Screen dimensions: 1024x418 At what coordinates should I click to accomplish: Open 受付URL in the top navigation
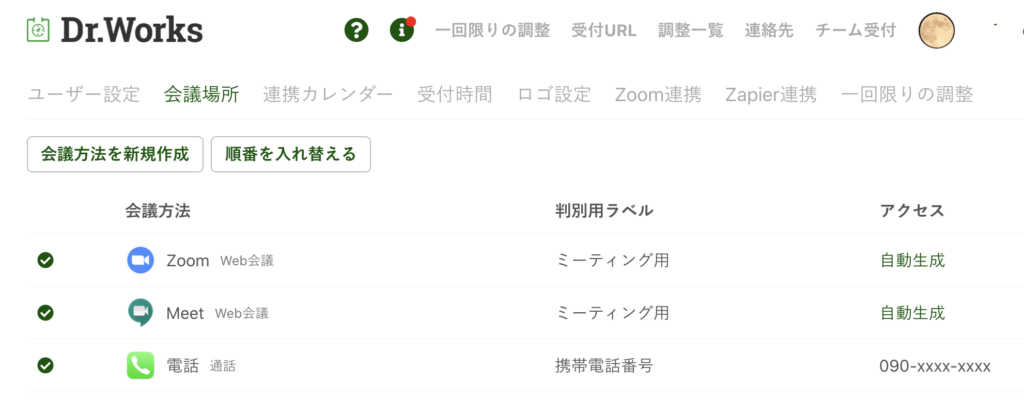pos(604,31)
